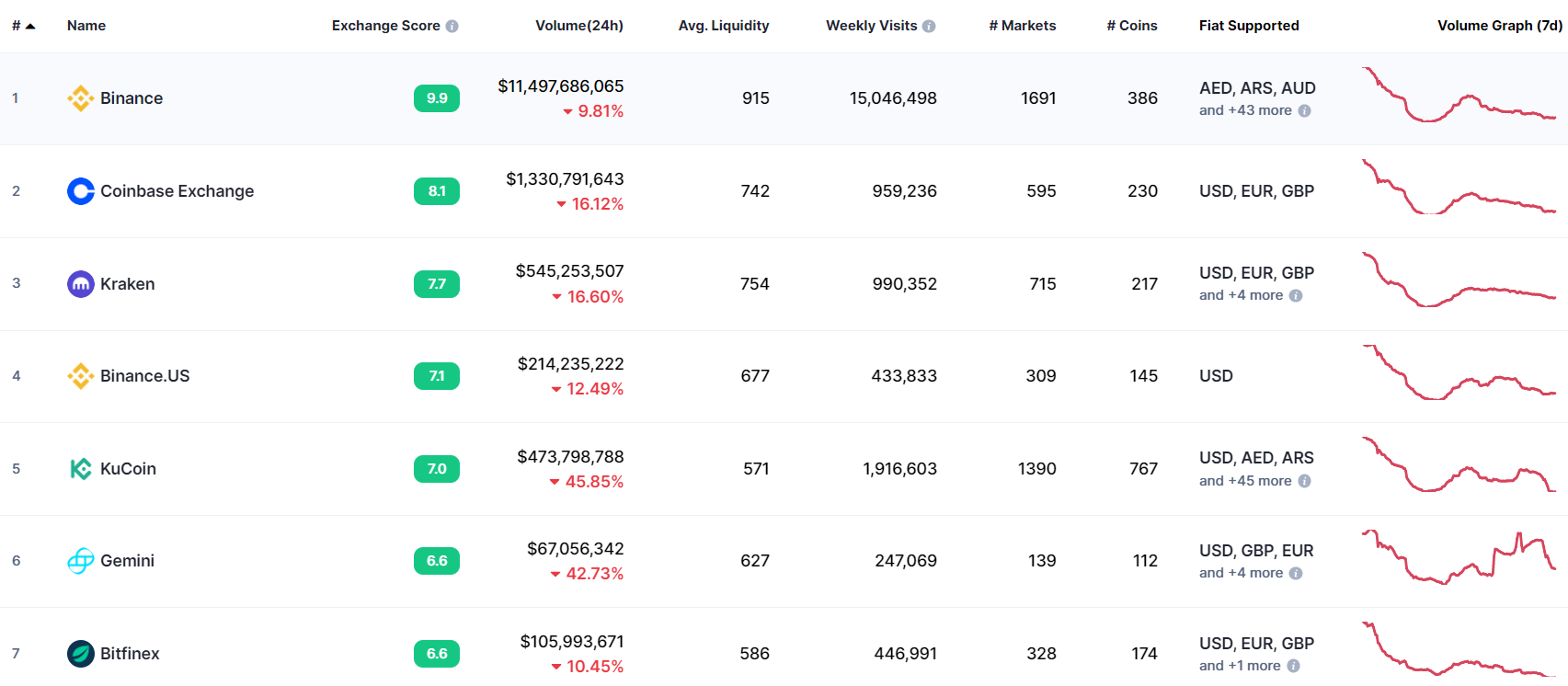Sort by Exchange Score column header
1568x686 pixels.
coord(385,26)
